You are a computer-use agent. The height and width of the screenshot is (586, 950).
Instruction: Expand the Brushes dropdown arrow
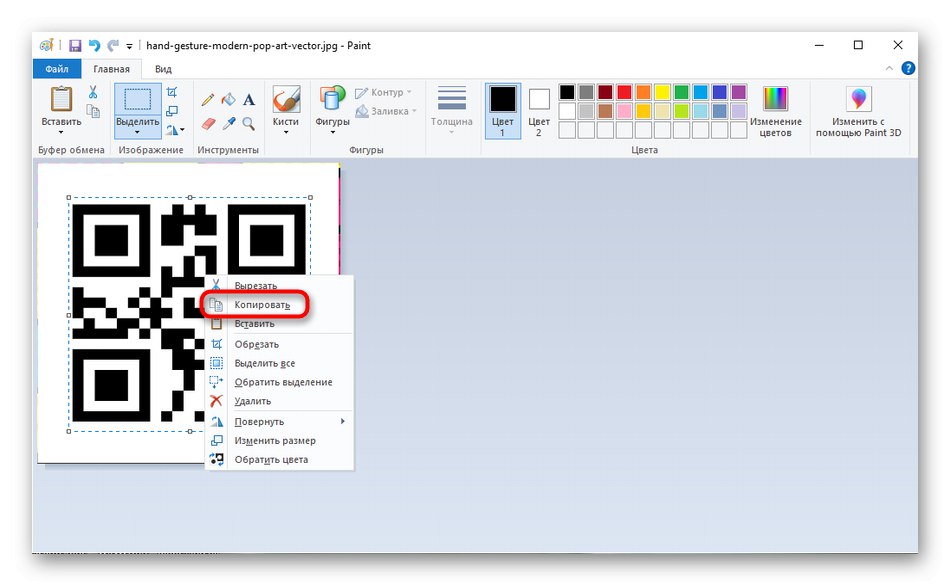[x=286, y=132]
